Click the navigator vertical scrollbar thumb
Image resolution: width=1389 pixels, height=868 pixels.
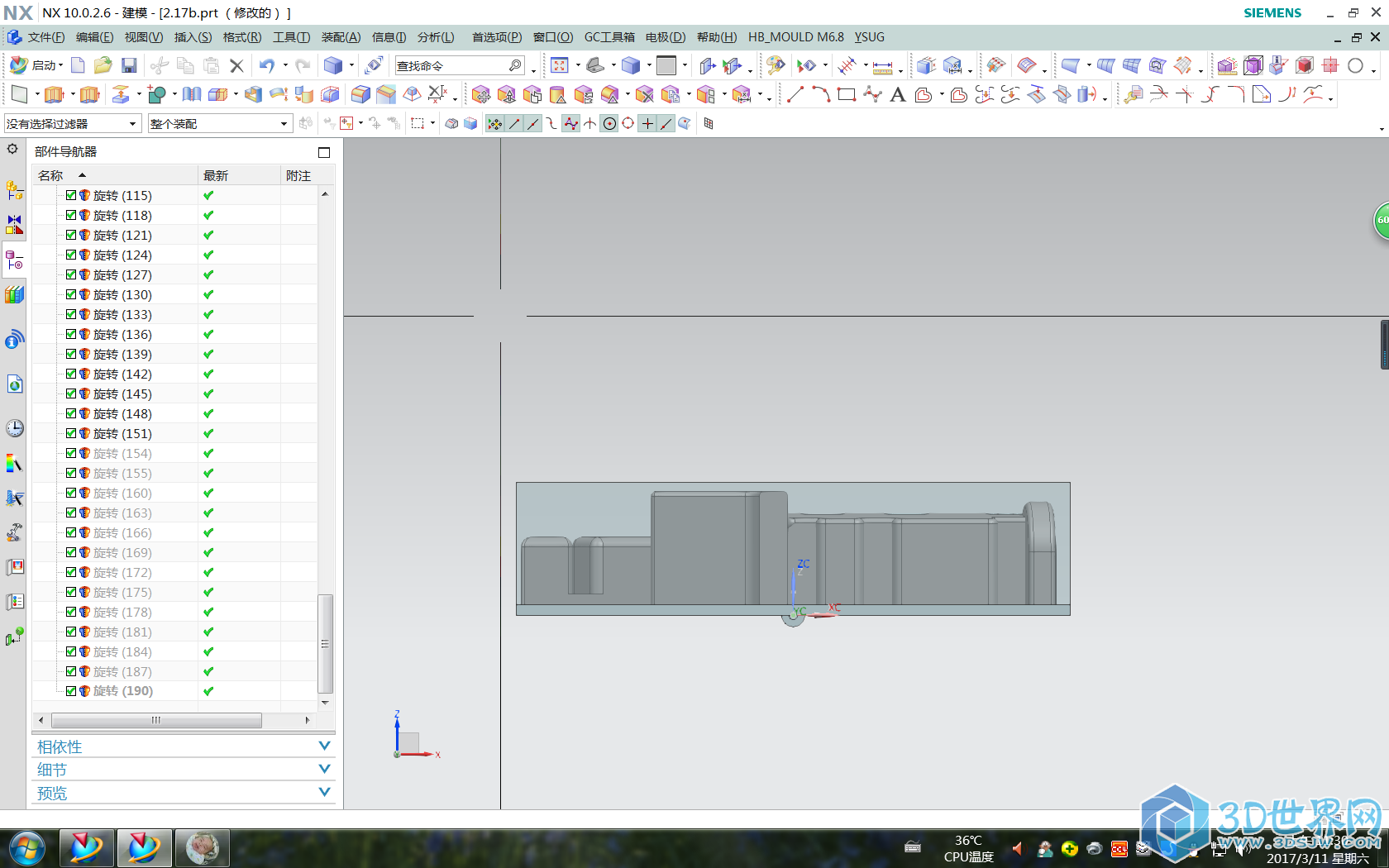coord(325,644)
